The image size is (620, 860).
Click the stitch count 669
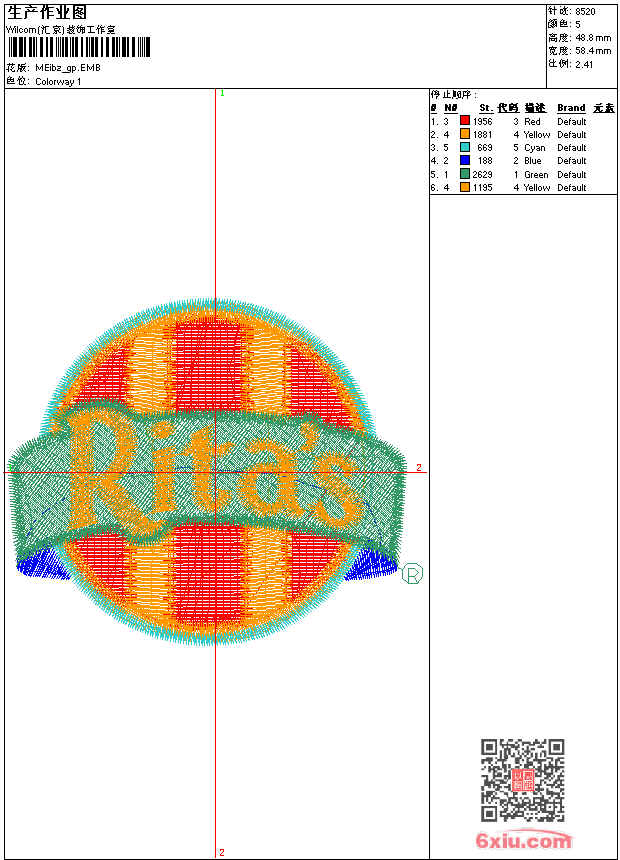(485, 148)
